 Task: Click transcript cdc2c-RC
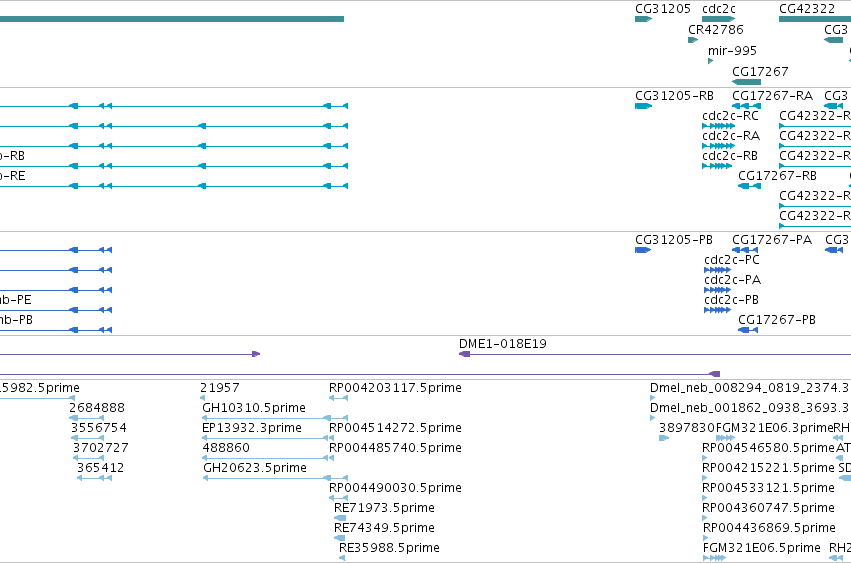pyautogui.click(x=730, y=116)
